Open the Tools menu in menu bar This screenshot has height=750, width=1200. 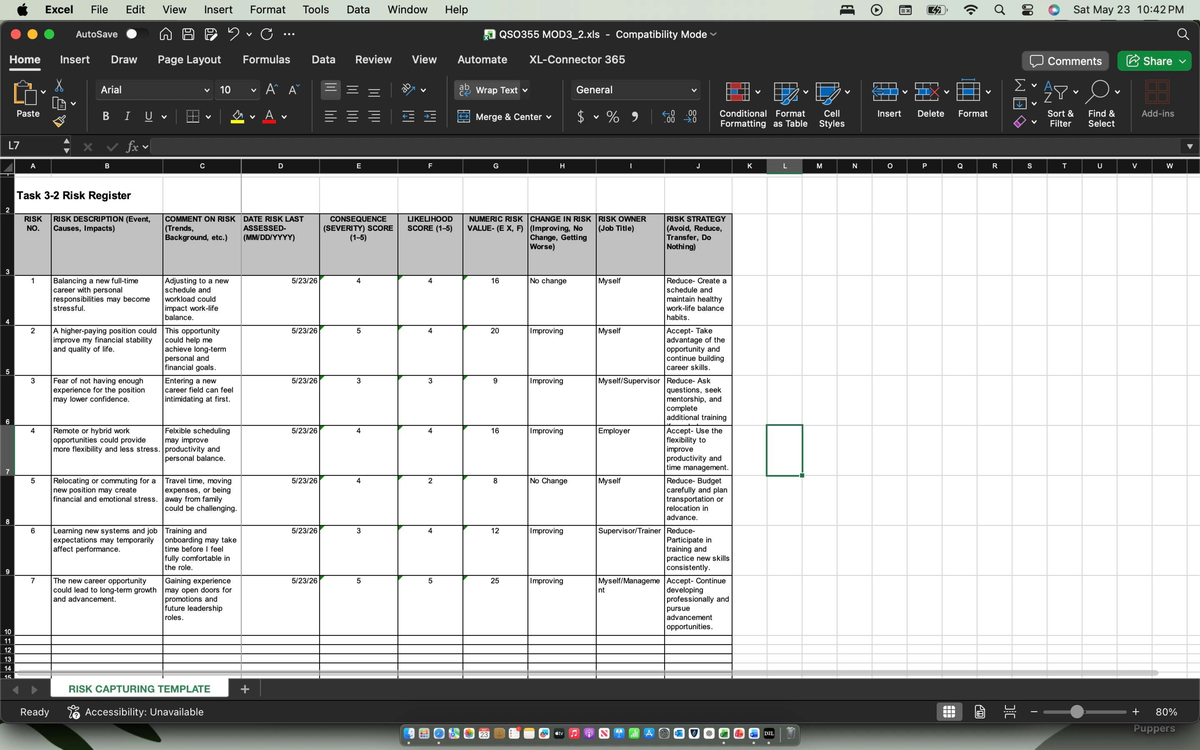click(x=316, y=9)
